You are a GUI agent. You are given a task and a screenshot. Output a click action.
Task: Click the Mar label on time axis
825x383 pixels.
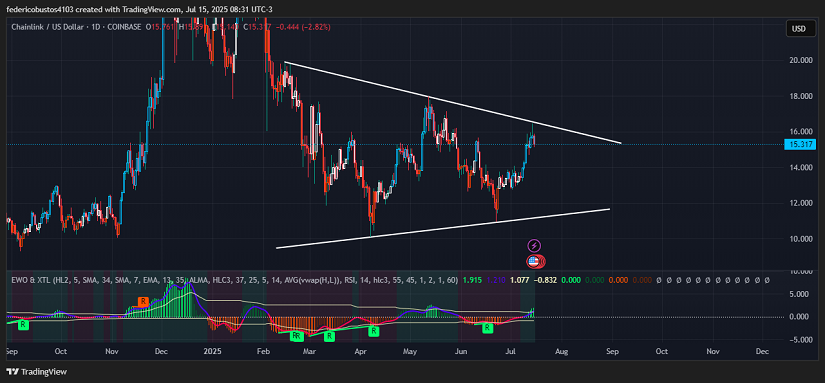point(310,350)
